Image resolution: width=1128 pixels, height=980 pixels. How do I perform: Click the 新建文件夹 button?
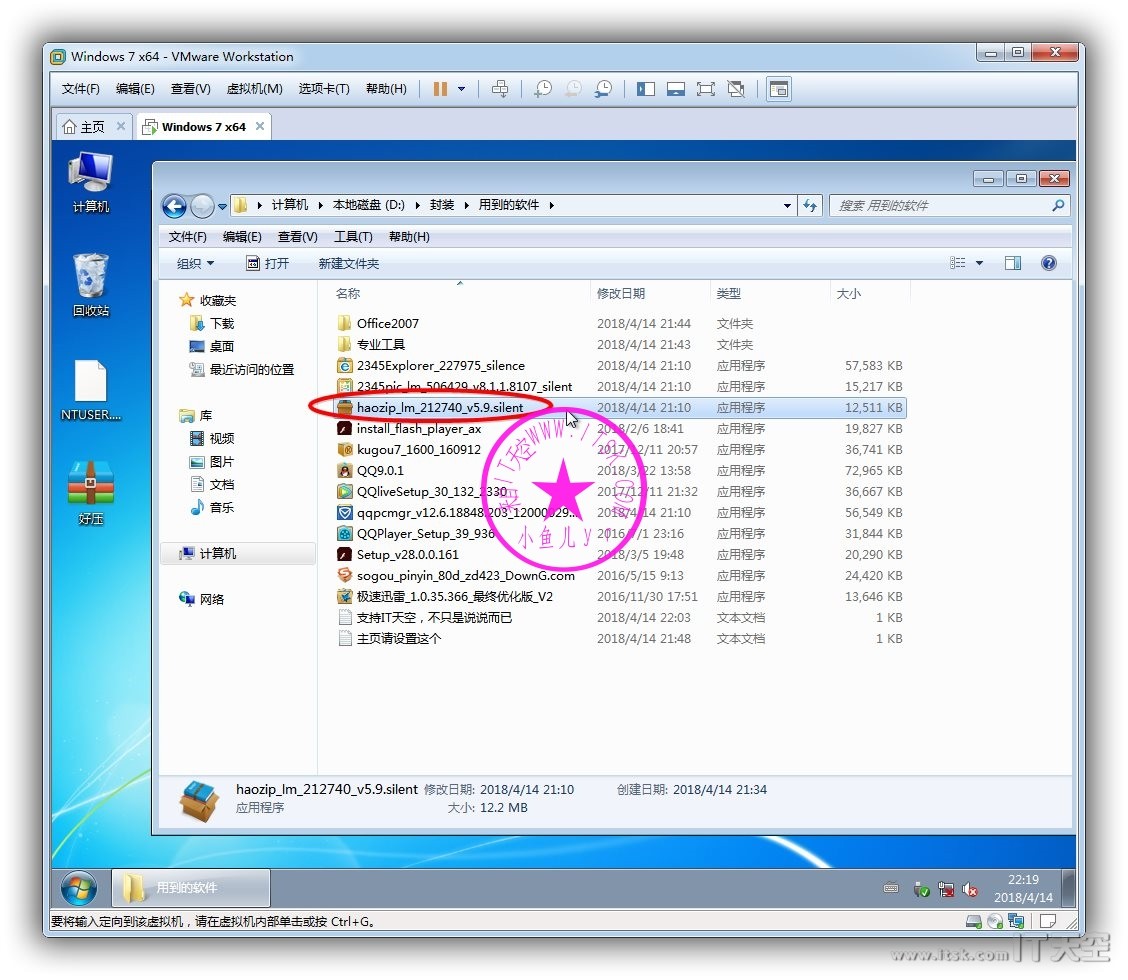point(348,263)
